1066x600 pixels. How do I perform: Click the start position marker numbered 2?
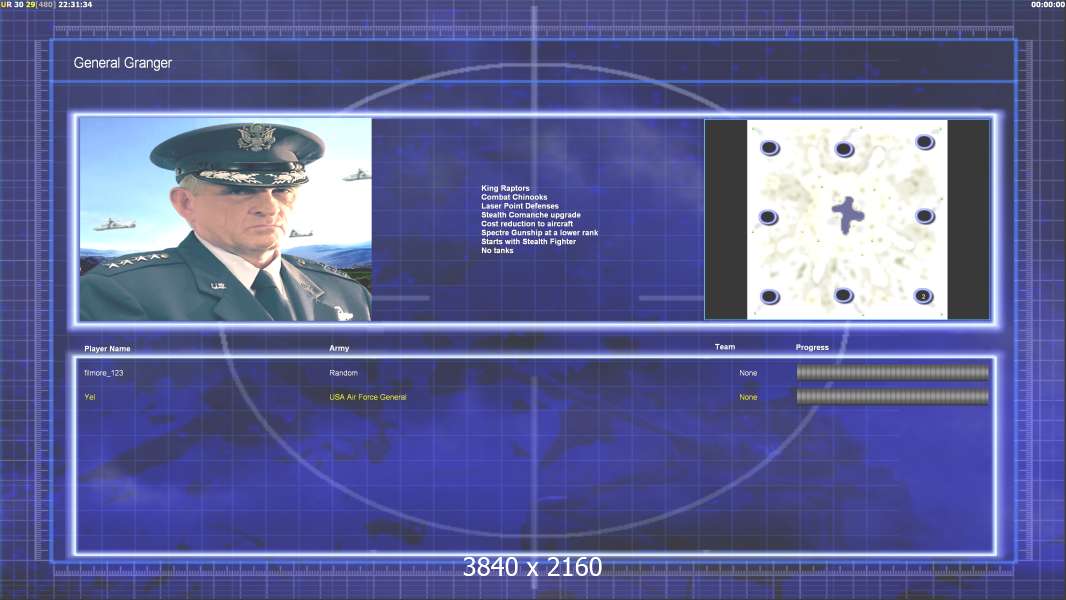tap(923, 296)
